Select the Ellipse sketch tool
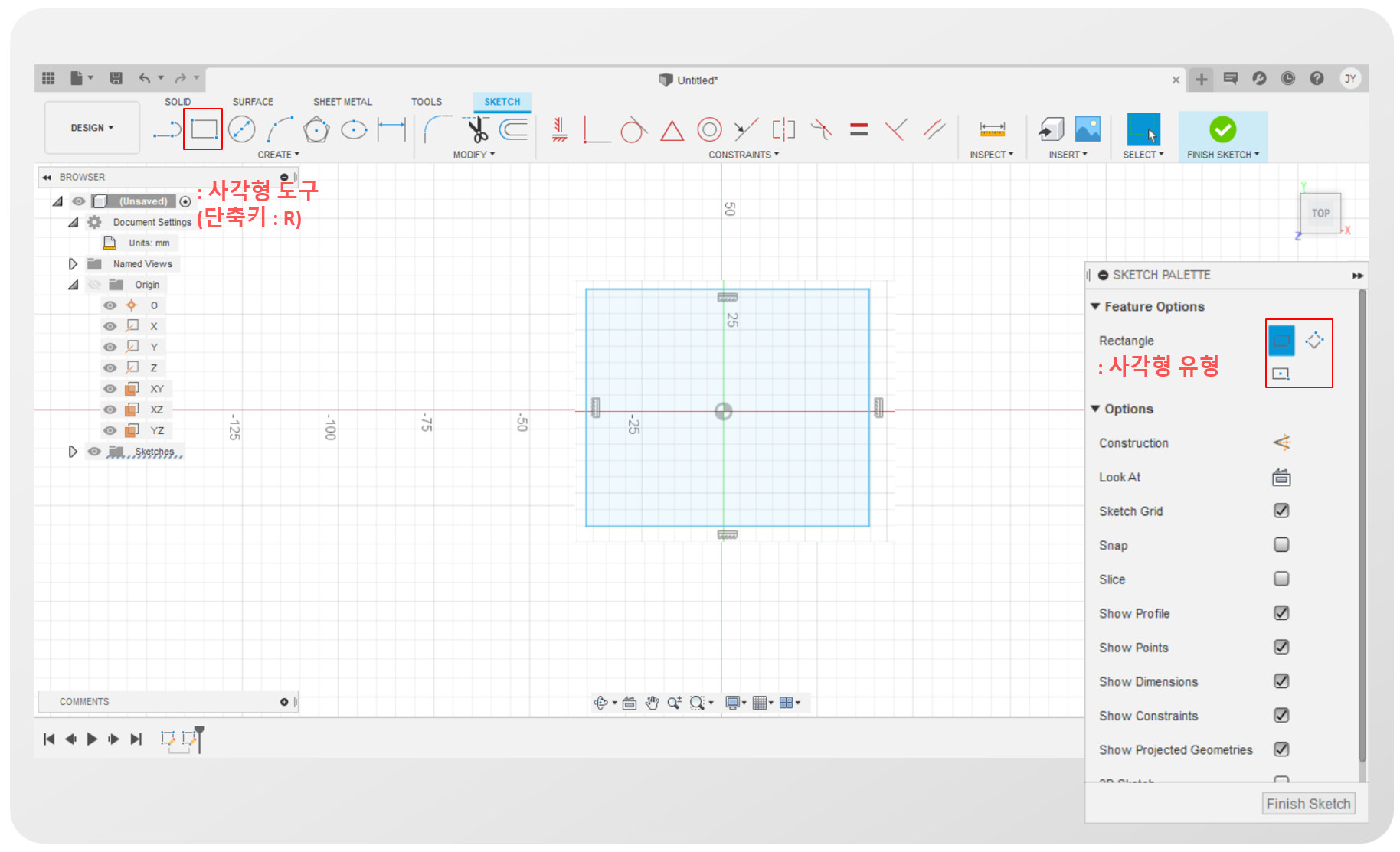1400x852 pixels. click(x=354, y=129)
